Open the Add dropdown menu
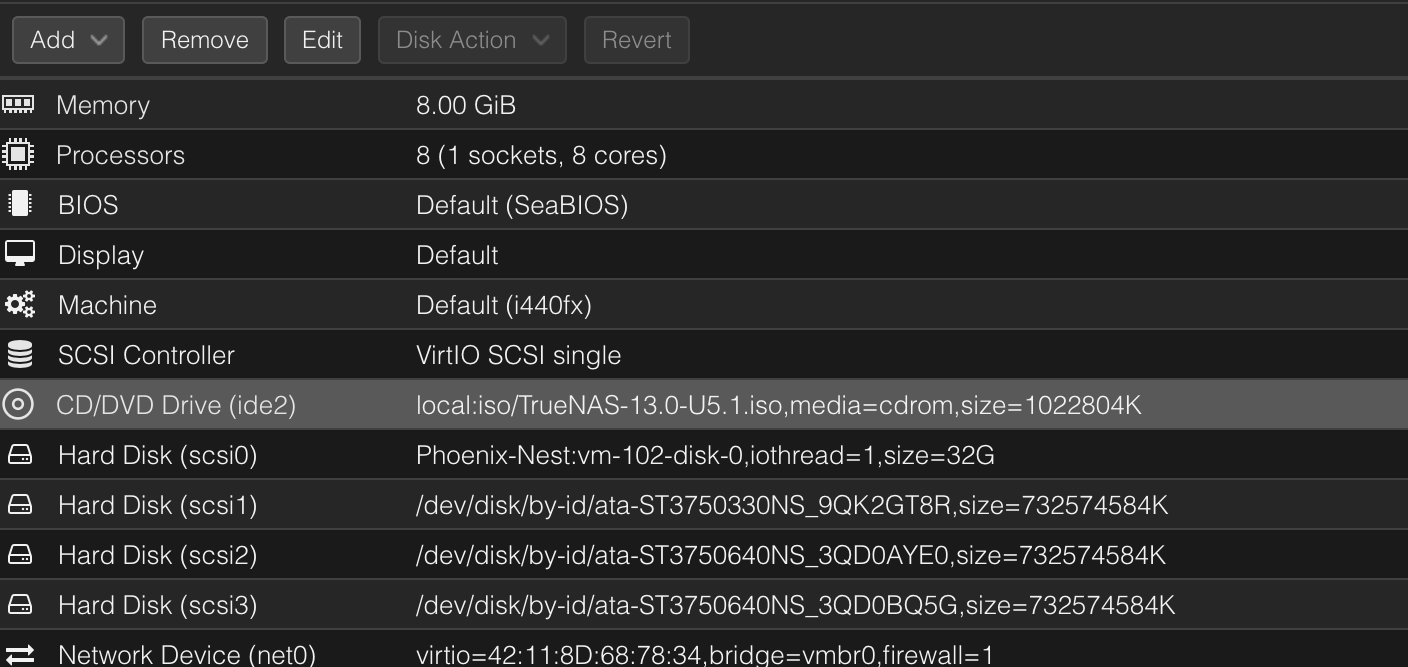Screen dimensions: 1408x667 click(67, 40)
